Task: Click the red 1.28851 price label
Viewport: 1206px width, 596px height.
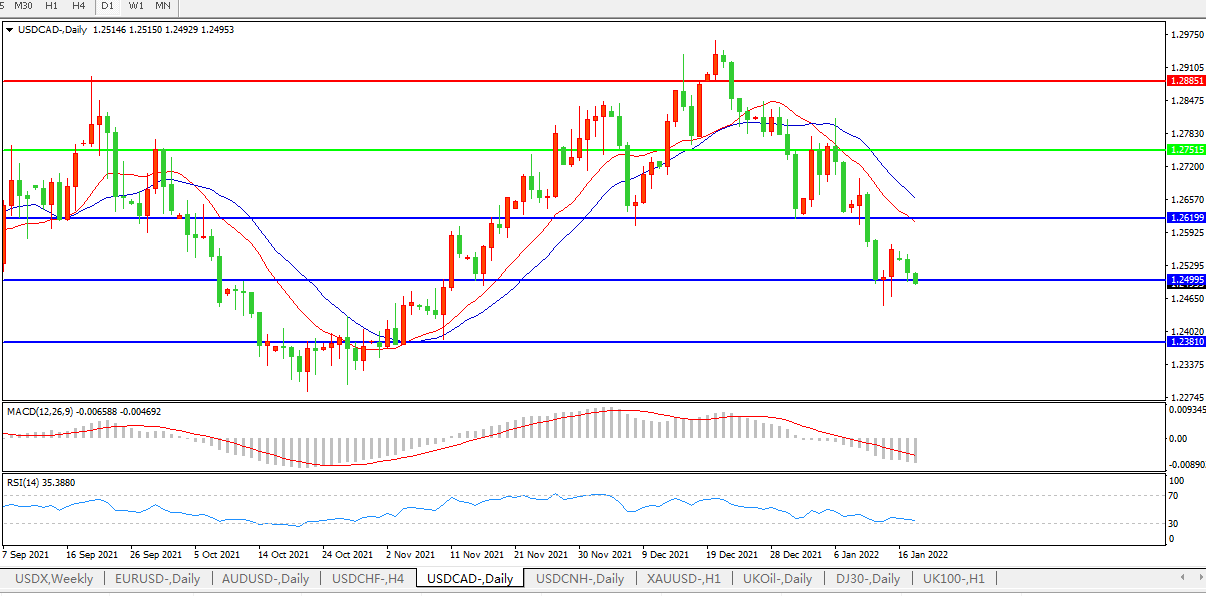Action: (1186, 80)
